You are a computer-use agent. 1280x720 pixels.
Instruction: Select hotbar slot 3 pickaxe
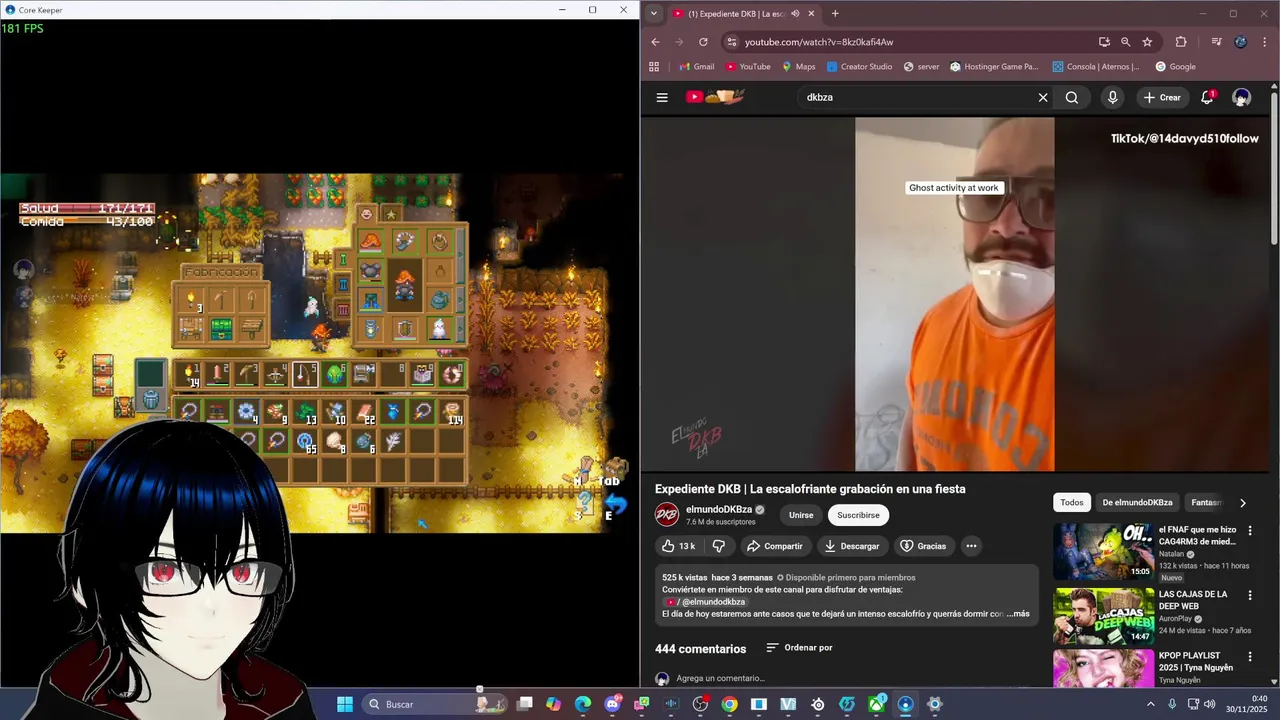coord(247,374)
